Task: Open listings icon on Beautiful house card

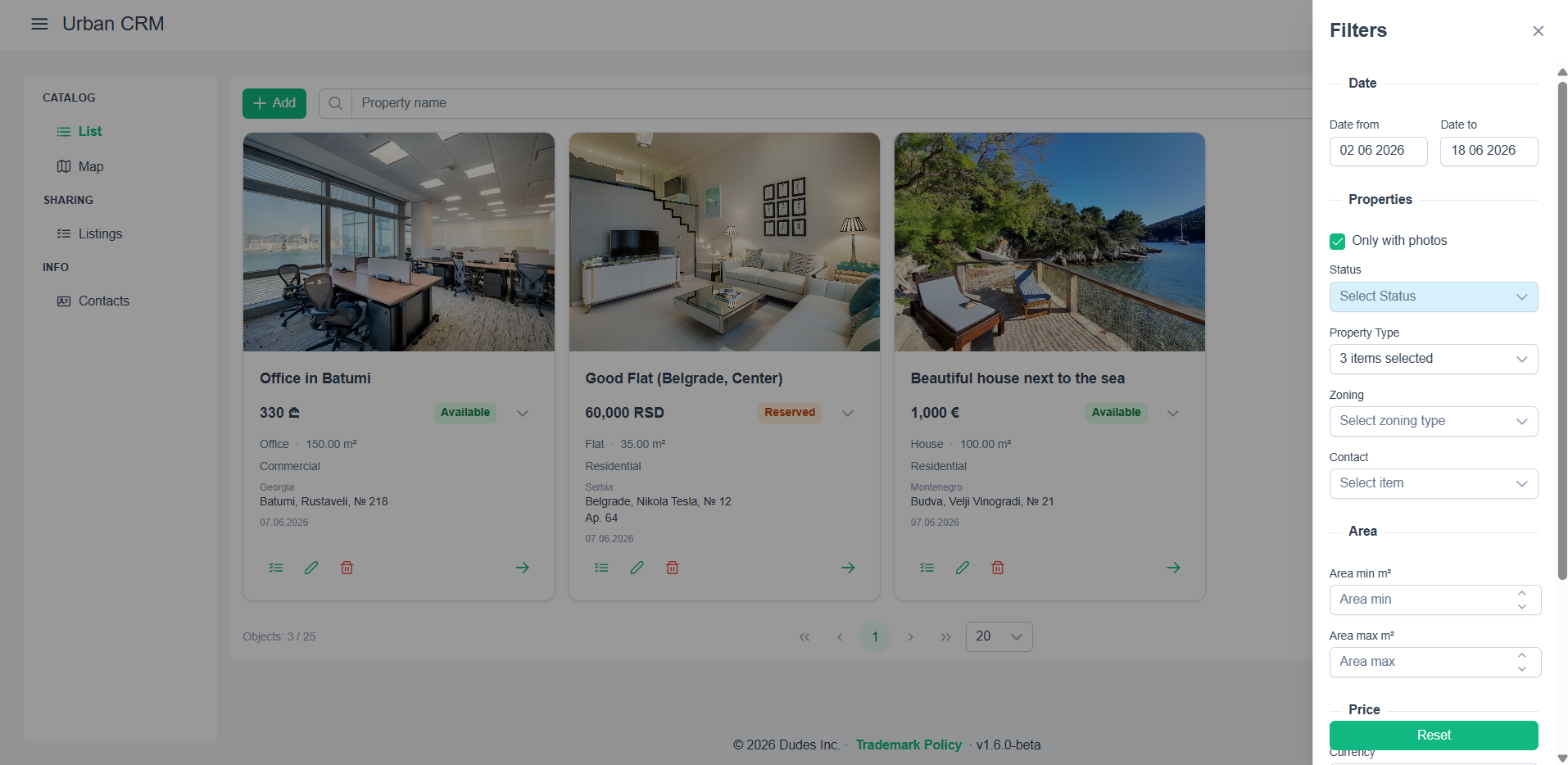Action: pos(927,568)
